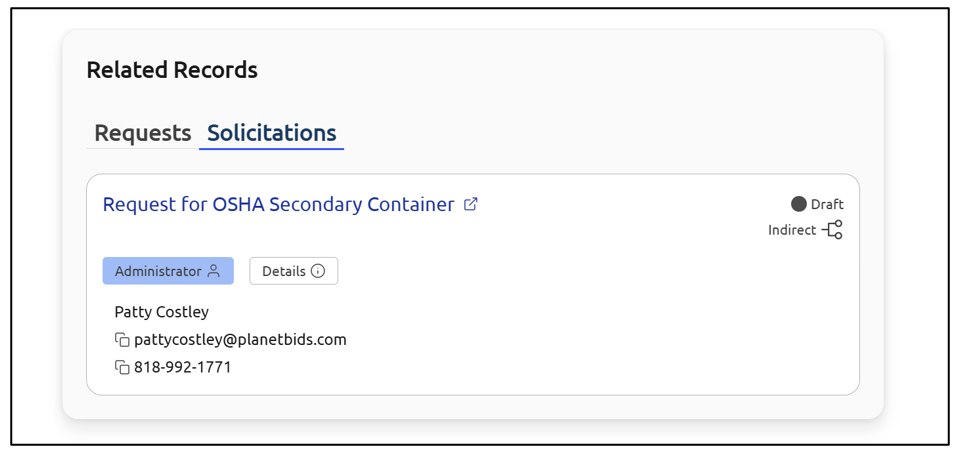Click the pattycostley@planetbids.com email text
Screen dimensions: 961x457
click(x=240, y=340)
